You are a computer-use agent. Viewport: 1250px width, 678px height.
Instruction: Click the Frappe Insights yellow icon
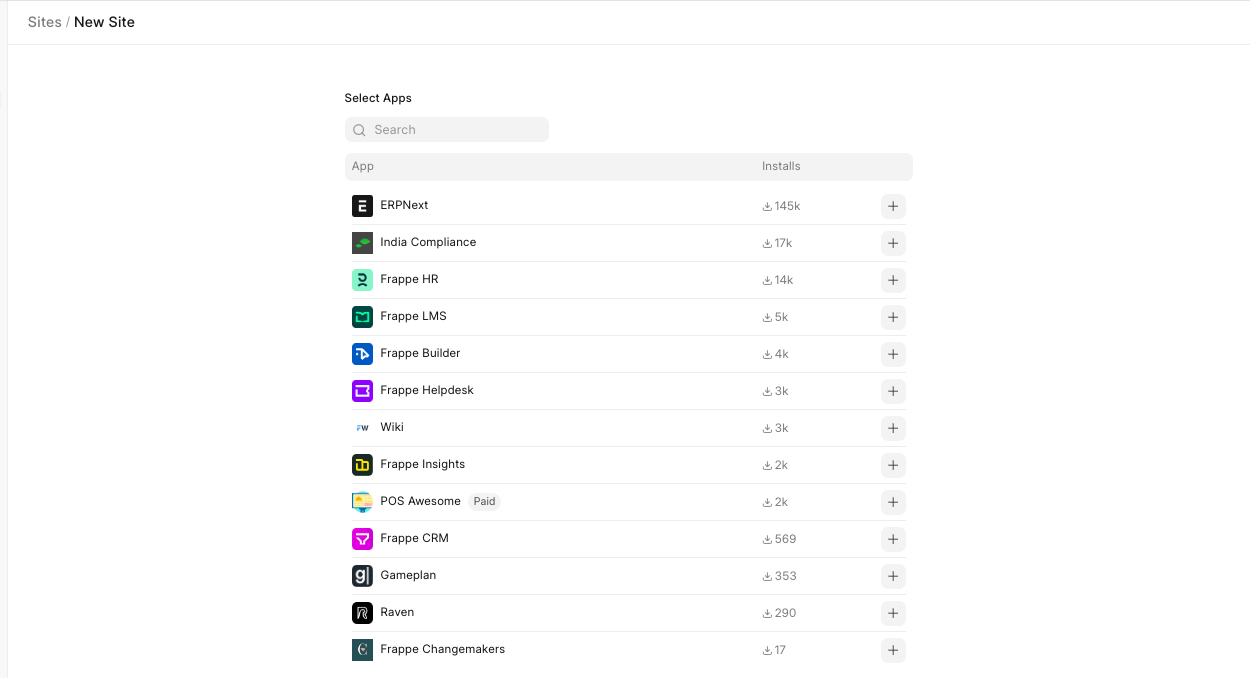362,465
